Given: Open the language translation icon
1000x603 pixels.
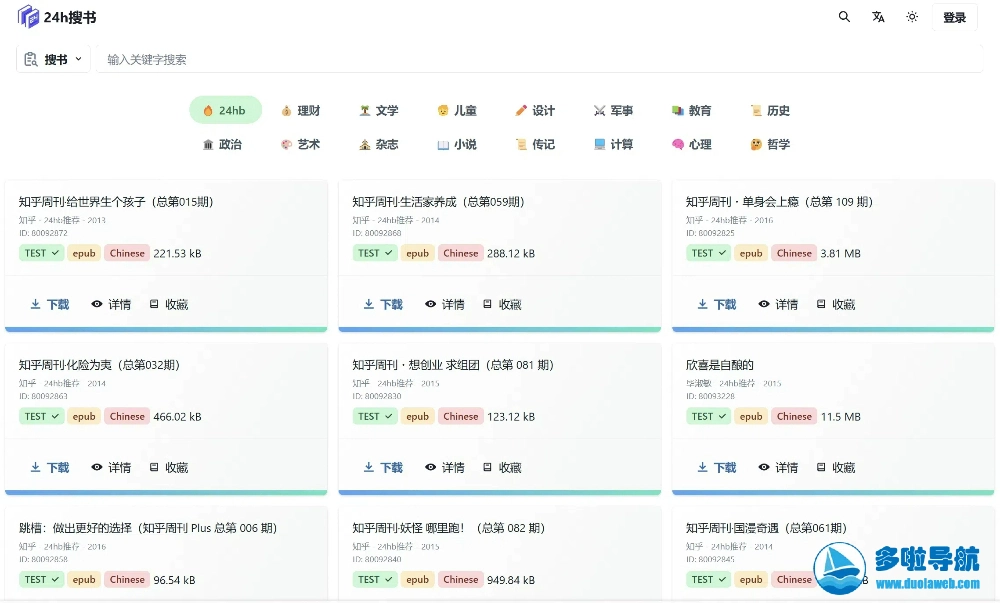Looking at the screenshot, I should click(x=878, y=17).
